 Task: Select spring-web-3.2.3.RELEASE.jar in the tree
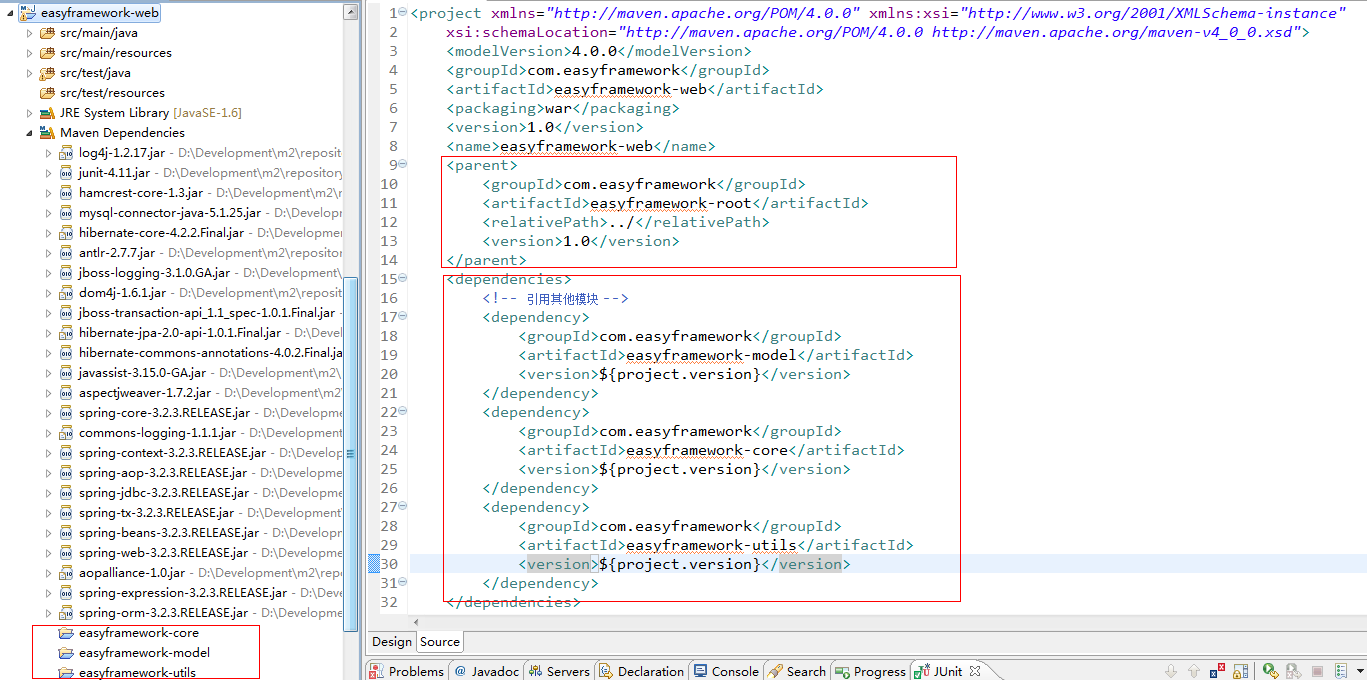point(164,553)
